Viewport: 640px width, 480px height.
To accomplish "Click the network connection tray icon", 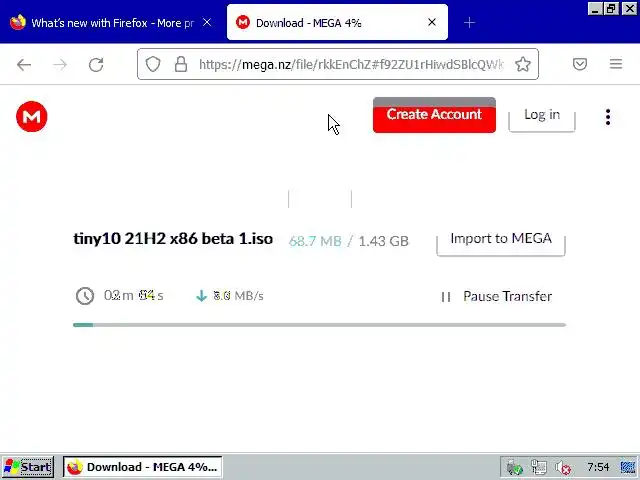I will pos(539,467).
